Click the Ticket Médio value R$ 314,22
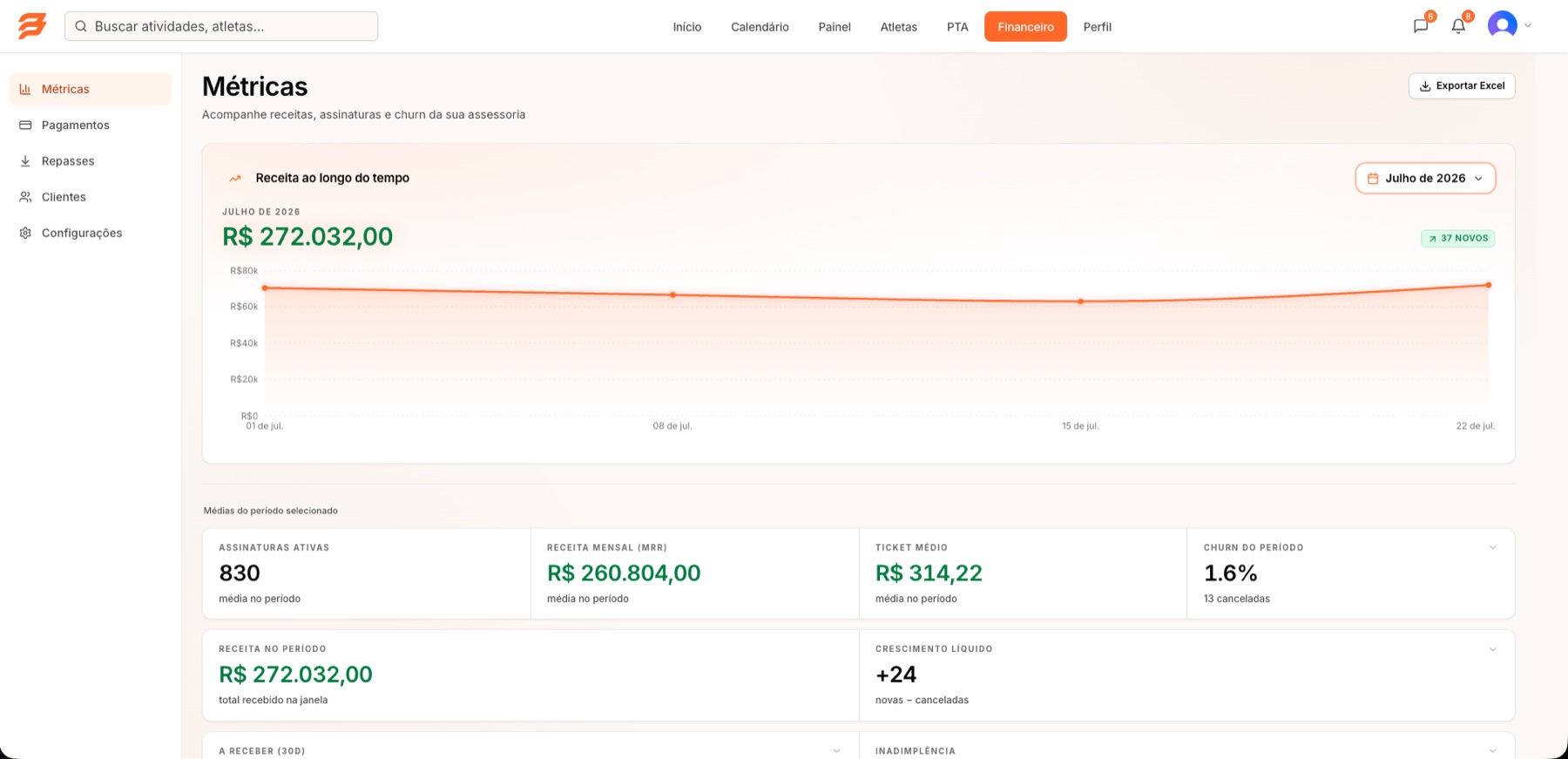This screenshot has width=1568, height=759. 929,573
